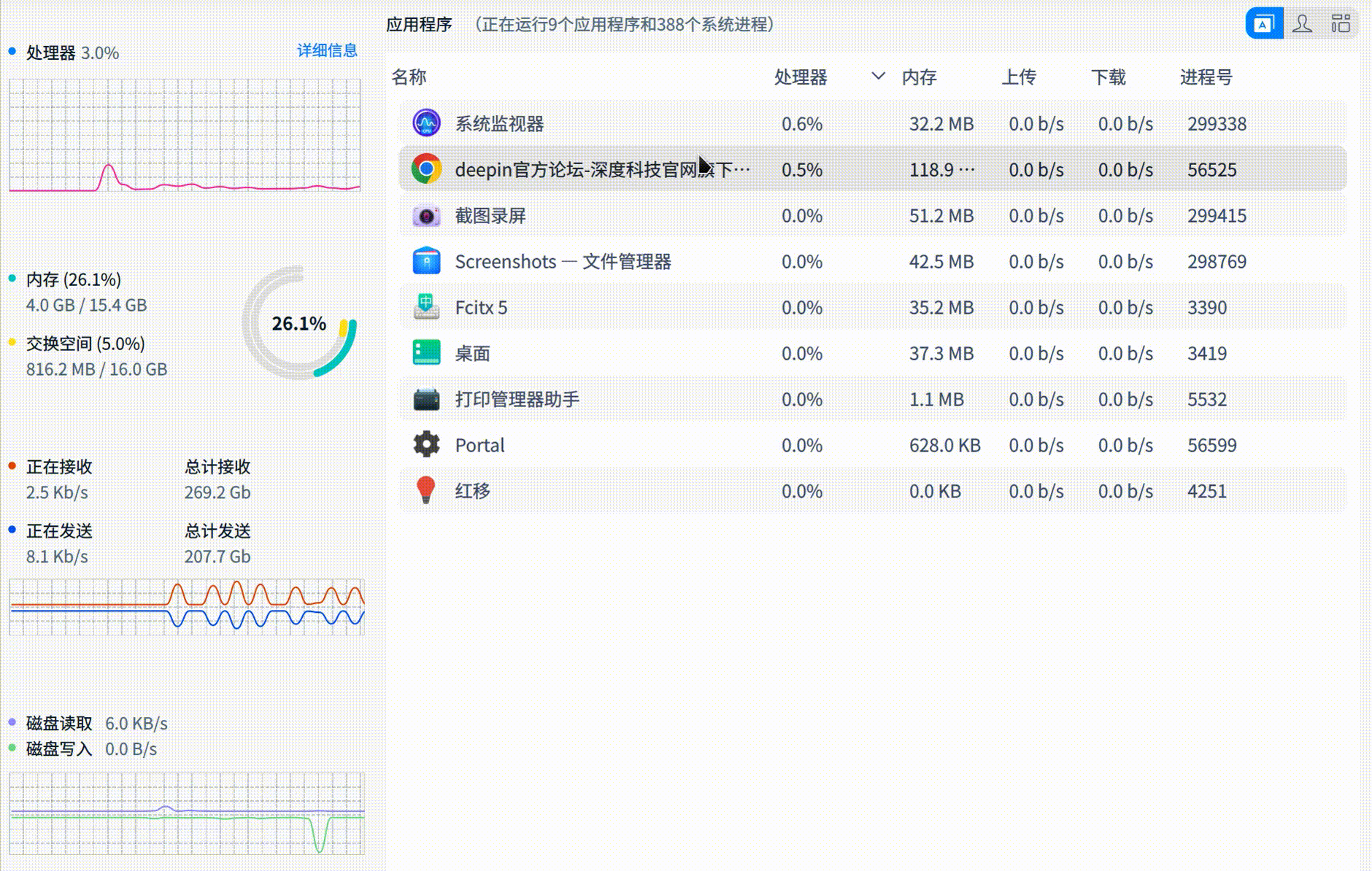Viewport: 1372px width, 871px height.
Task: Select the 系统监视器 process icon
Action: [425, 123]
